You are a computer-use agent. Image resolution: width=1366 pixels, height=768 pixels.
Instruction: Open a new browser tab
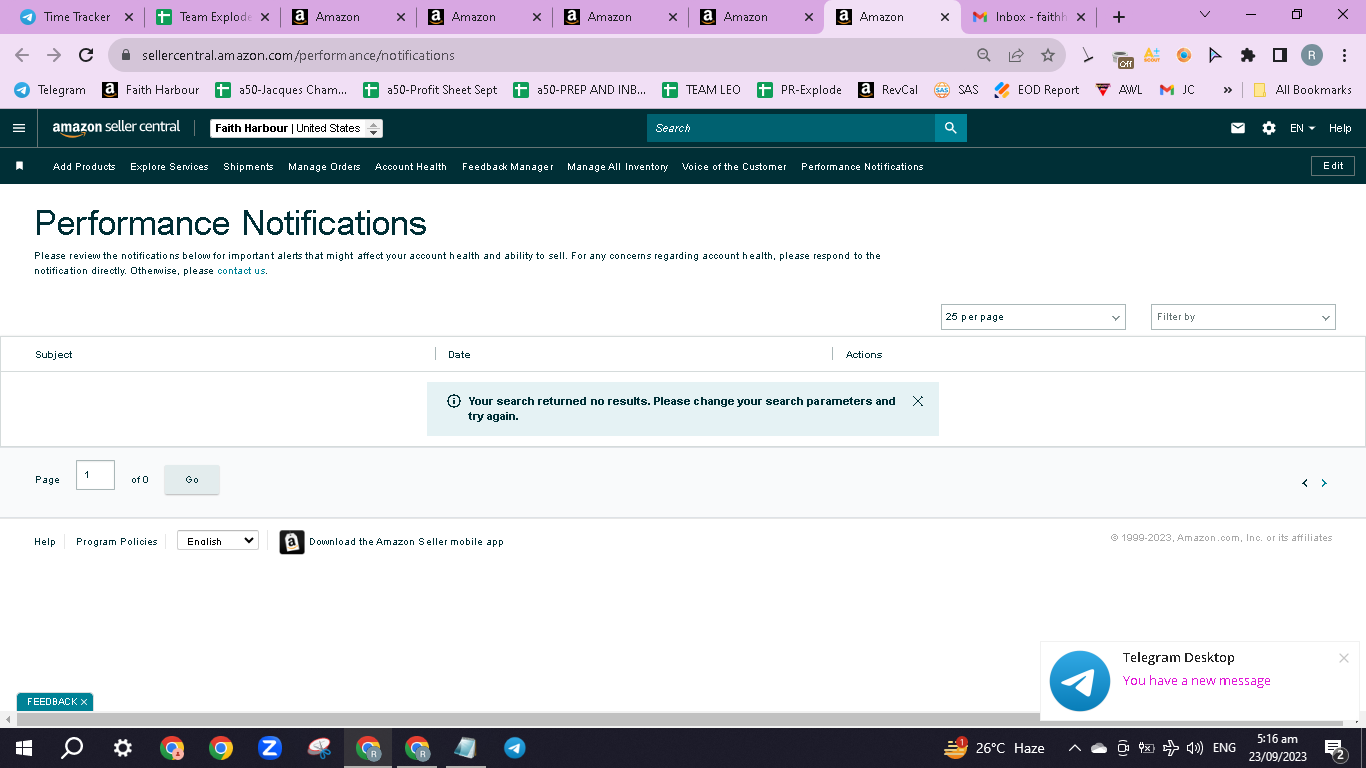click(1119, 17)
